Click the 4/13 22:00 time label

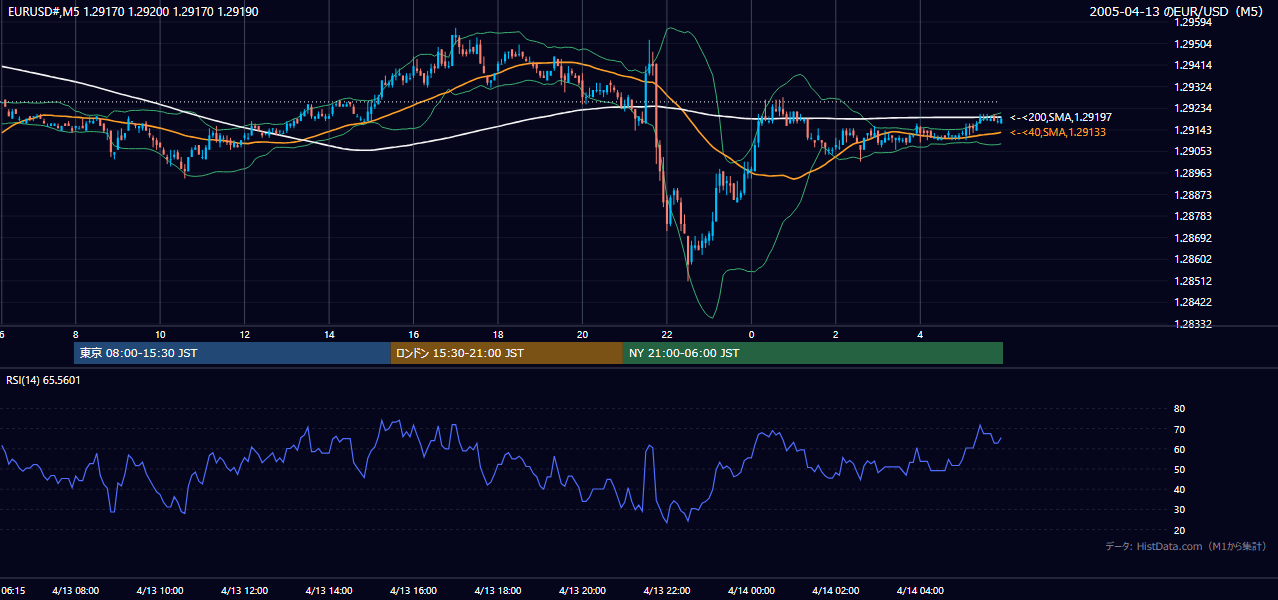coord(667,591)
